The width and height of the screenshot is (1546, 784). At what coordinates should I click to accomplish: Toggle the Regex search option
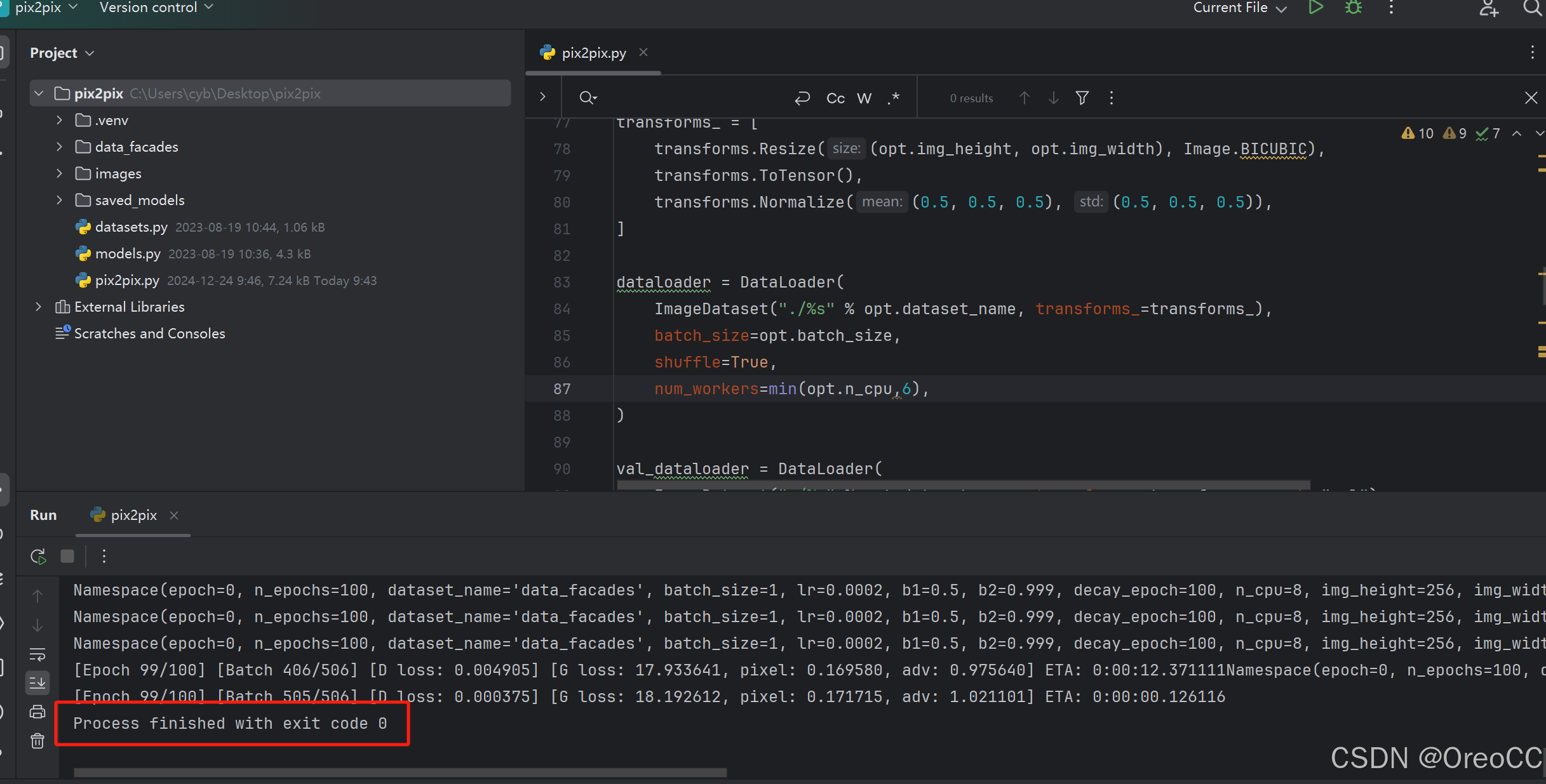[894, 98]
